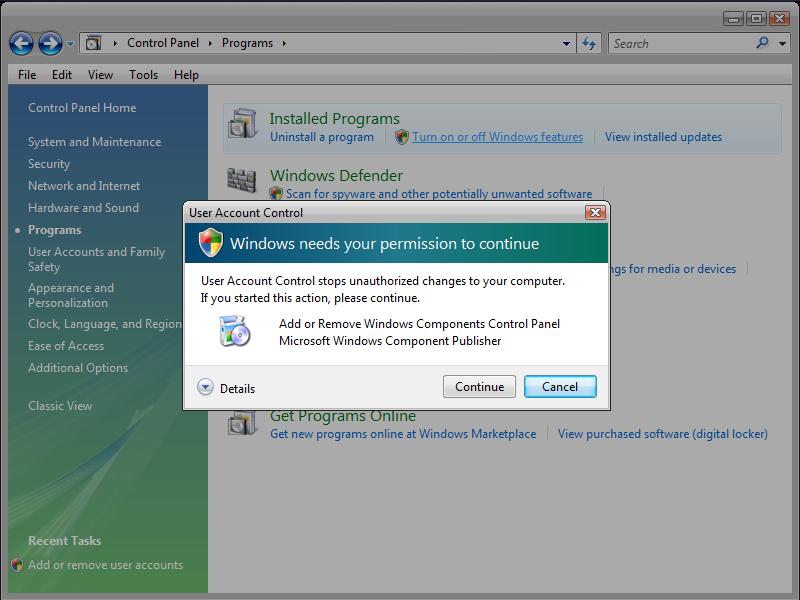Click Turn on or off Windows features

click(497, 137)
